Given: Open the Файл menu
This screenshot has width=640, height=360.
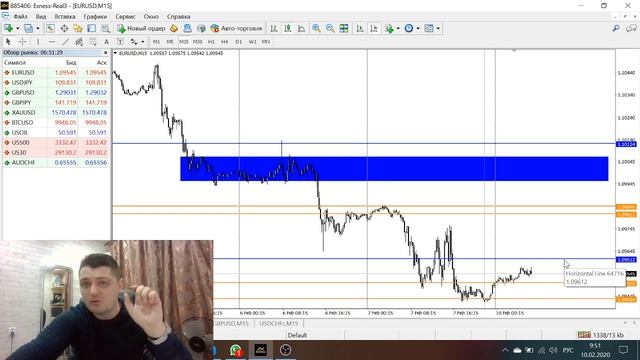Looking at the screenshot, I should (20, 17).
